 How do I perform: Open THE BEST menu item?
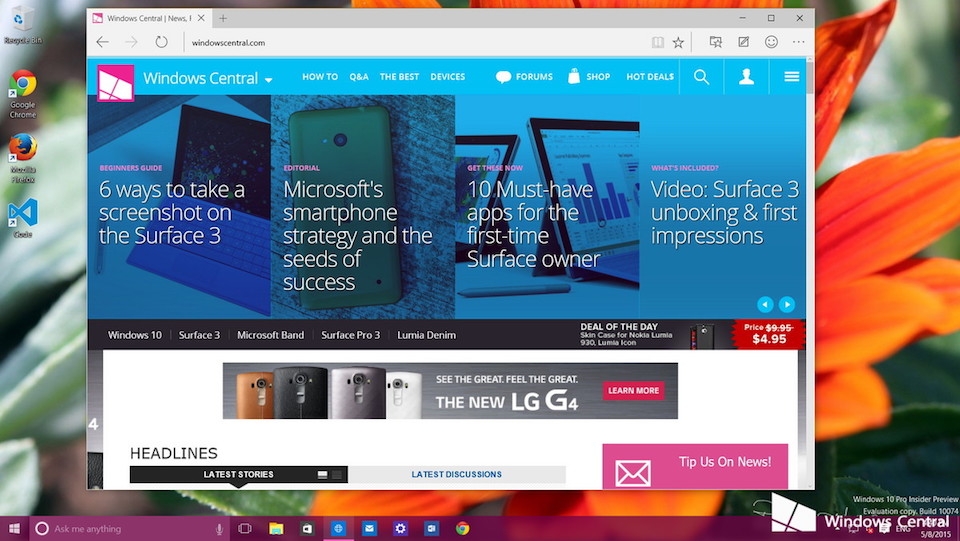click(399, 76)
